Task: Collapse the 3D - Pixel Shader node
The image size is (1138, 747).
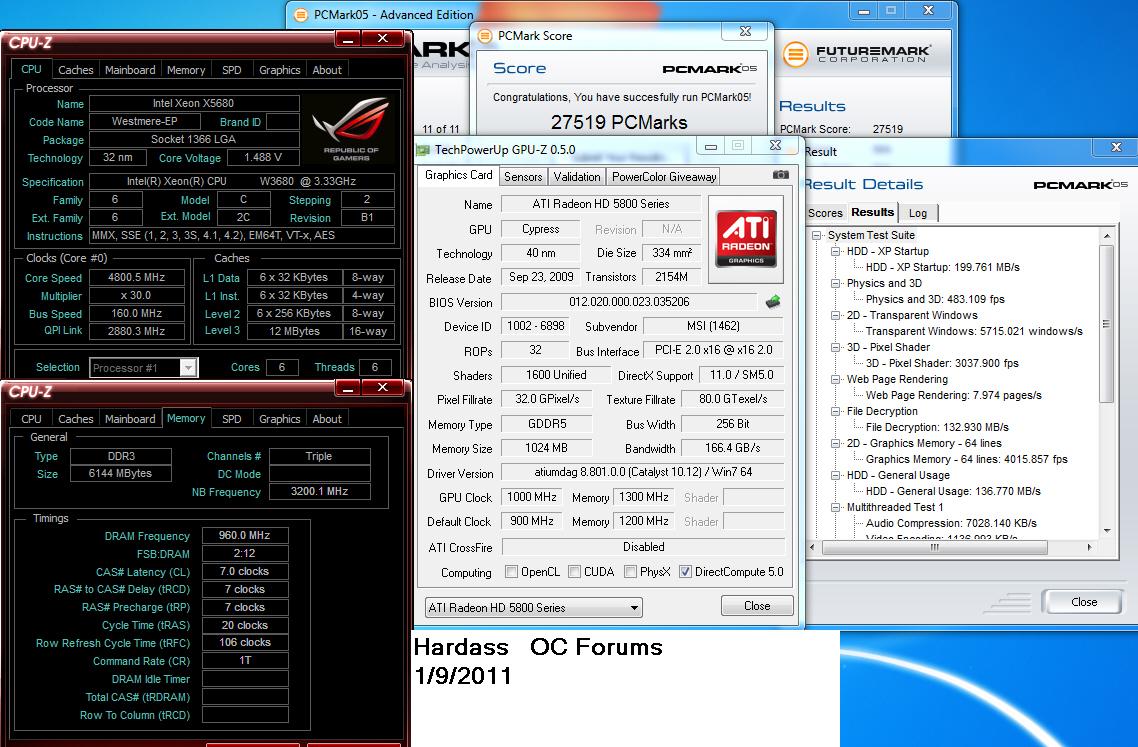Action: tap(835, 347)
